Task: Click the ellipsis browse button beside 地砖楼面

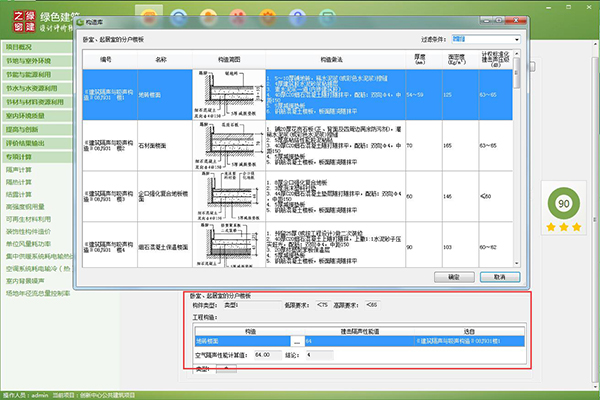Action: tap(296, 342)
